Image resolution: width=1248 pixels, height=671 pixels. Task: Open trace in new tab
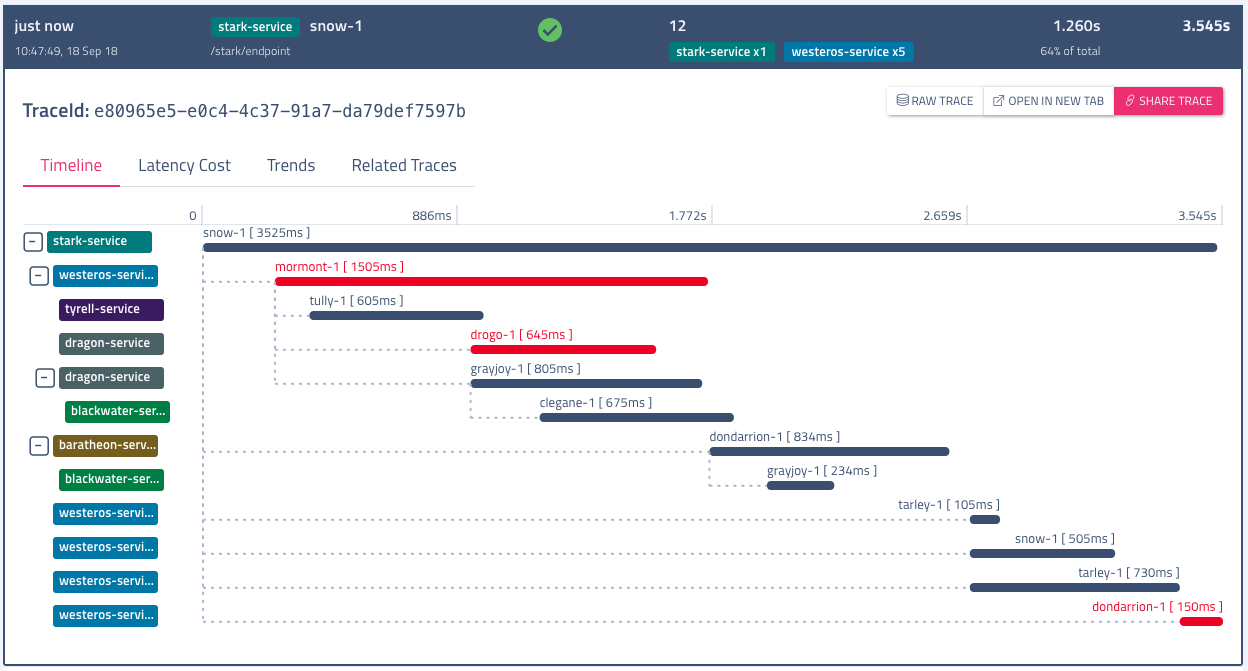[x=1048, y=101]
